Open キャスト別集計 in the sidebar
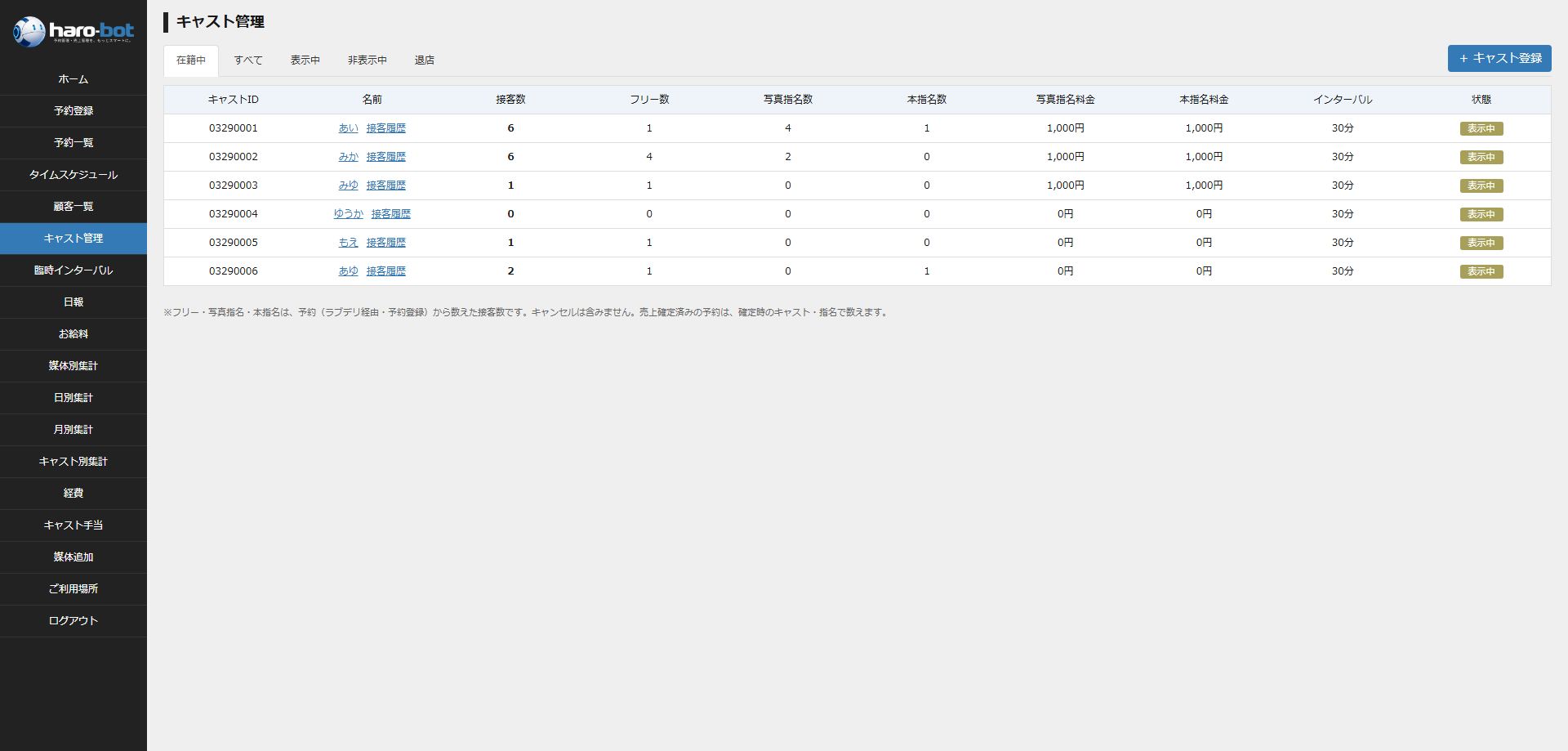Viewport: 1568px width, 751px height. (73, 462)
